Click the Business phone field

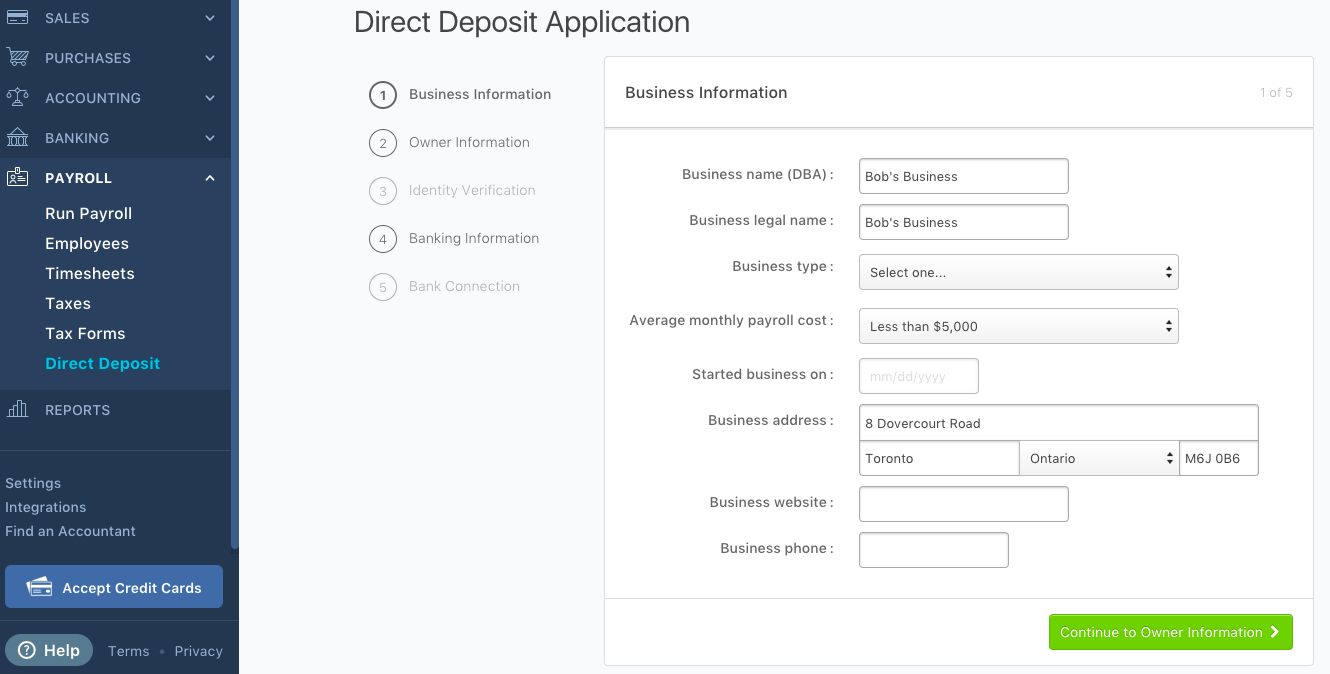click(934, 550)
